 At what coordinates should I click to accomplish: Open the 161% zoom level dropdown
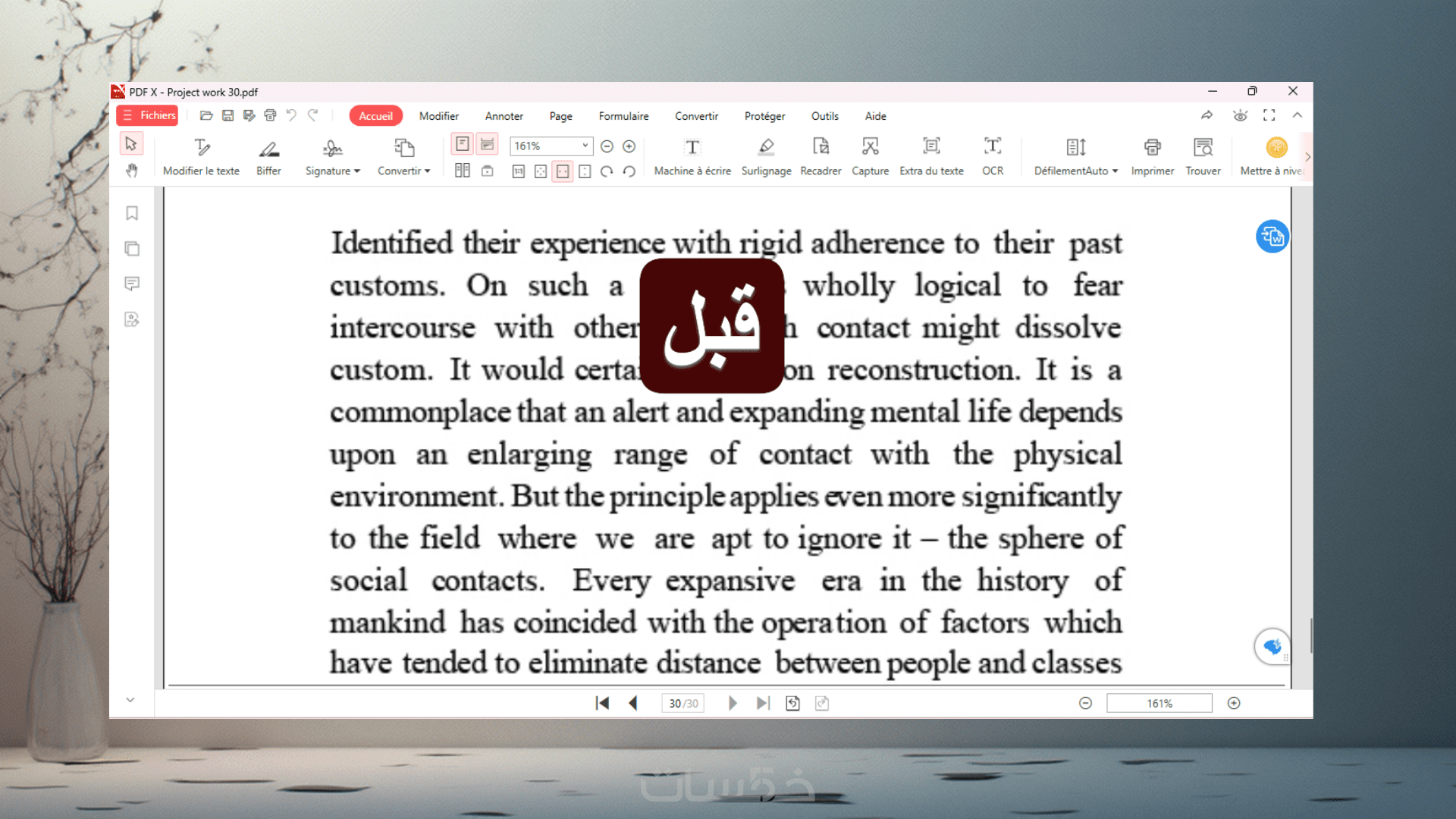coord(585,146)
